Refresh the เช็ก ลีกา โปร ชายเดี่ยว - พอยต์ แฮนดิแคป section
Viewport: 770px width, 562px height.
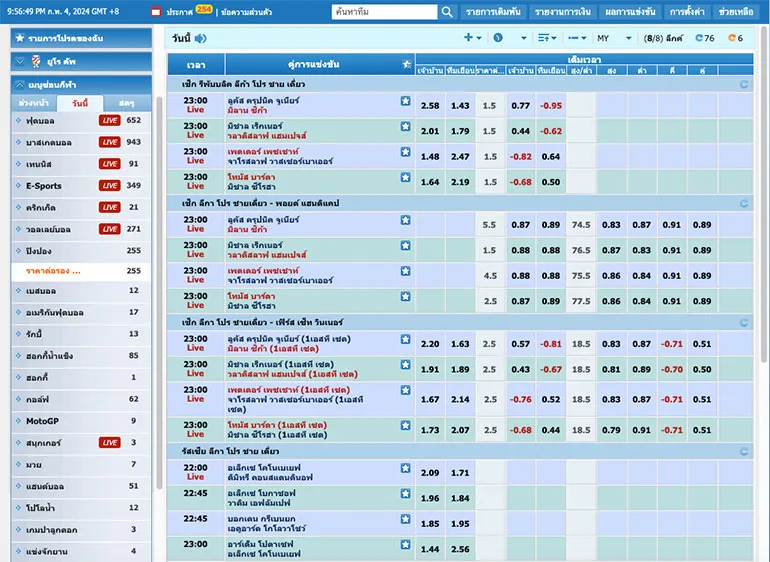click(x=744, y=203)
